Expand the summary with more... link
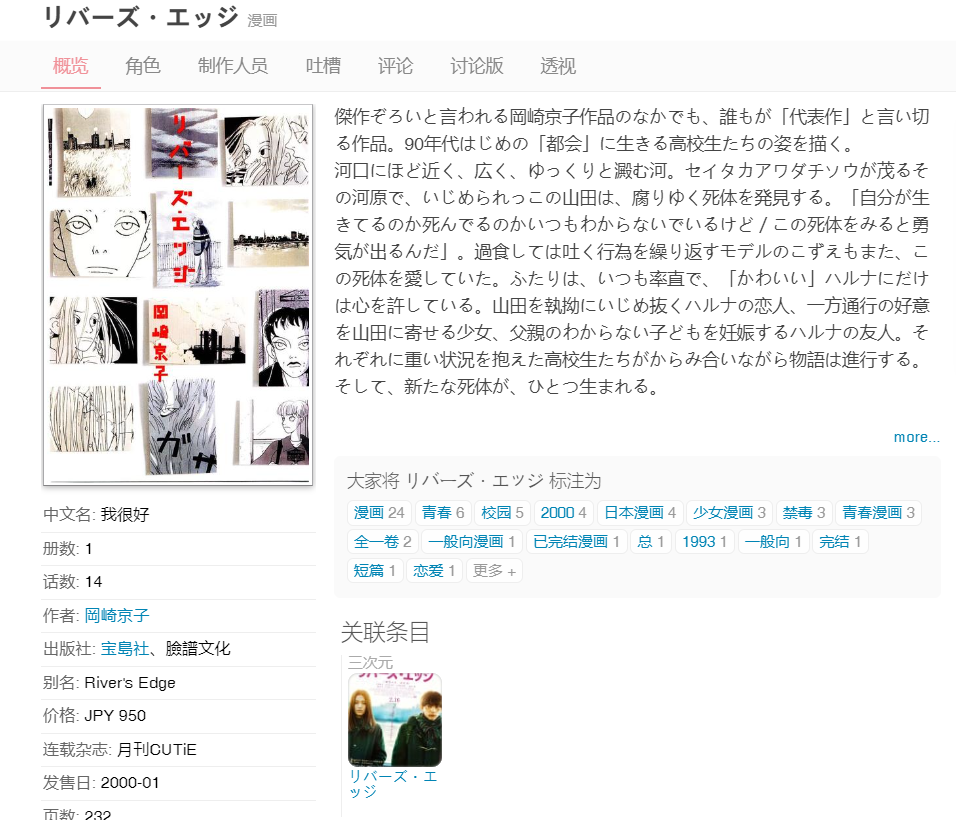Image resolution: width=956 pixels, height=820 pixels. (x=916, y=437)
